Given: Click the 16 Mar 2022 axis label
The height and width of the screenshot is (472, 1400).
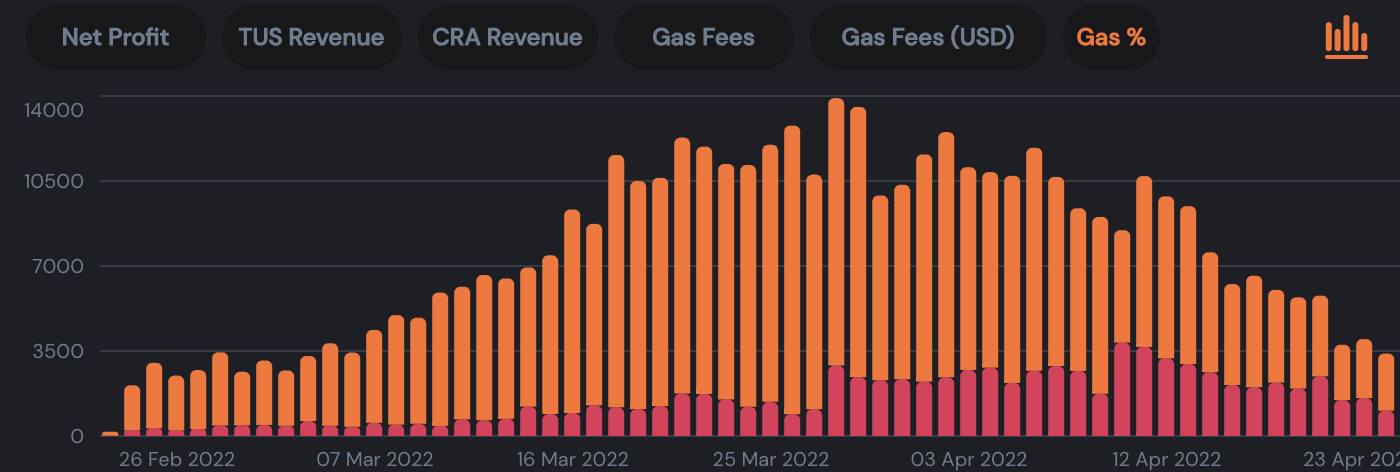Looking at the screenshot, I should click(570, 460).
